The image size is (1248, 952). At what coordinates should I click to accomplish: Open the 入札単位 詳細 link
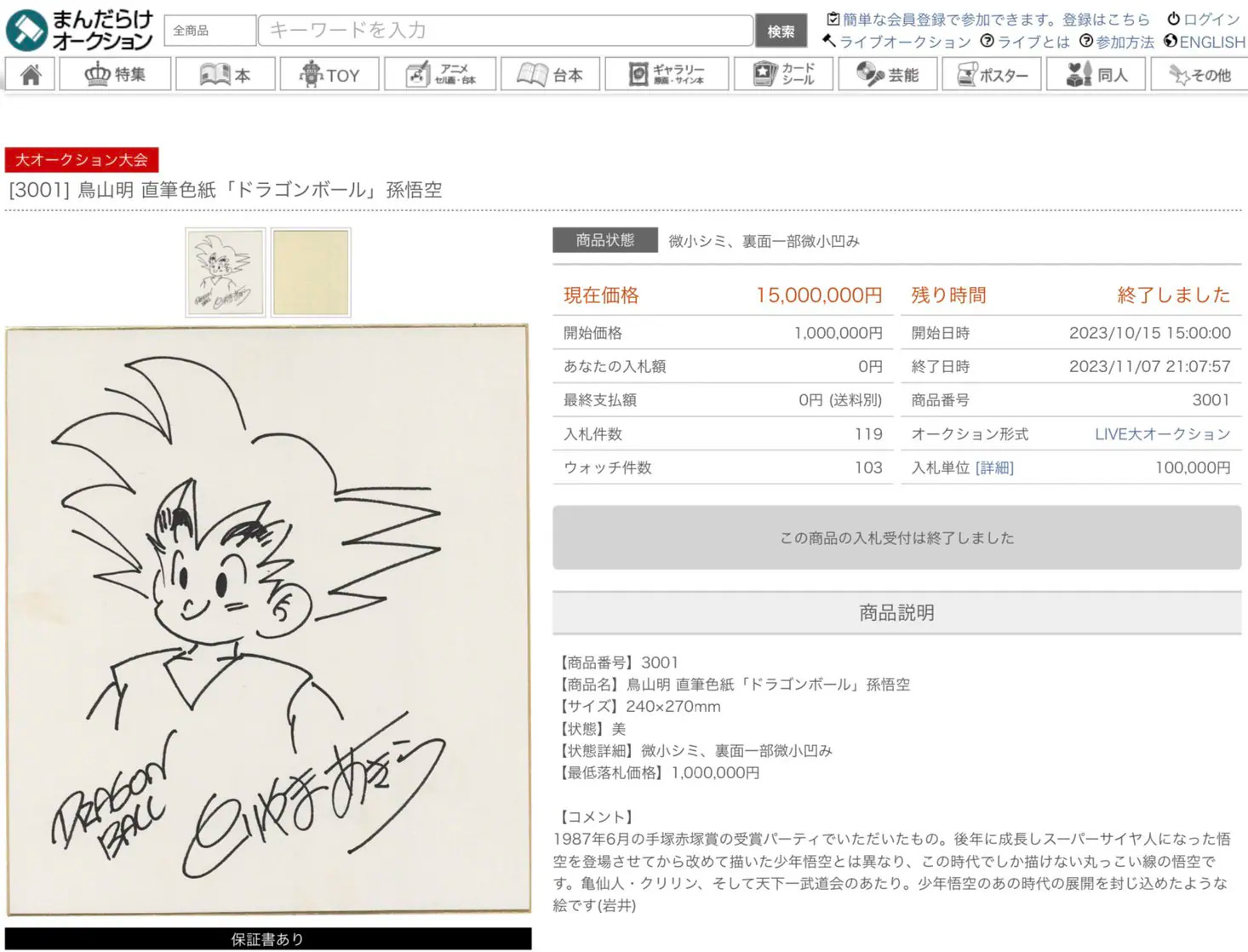click(994, 467)
